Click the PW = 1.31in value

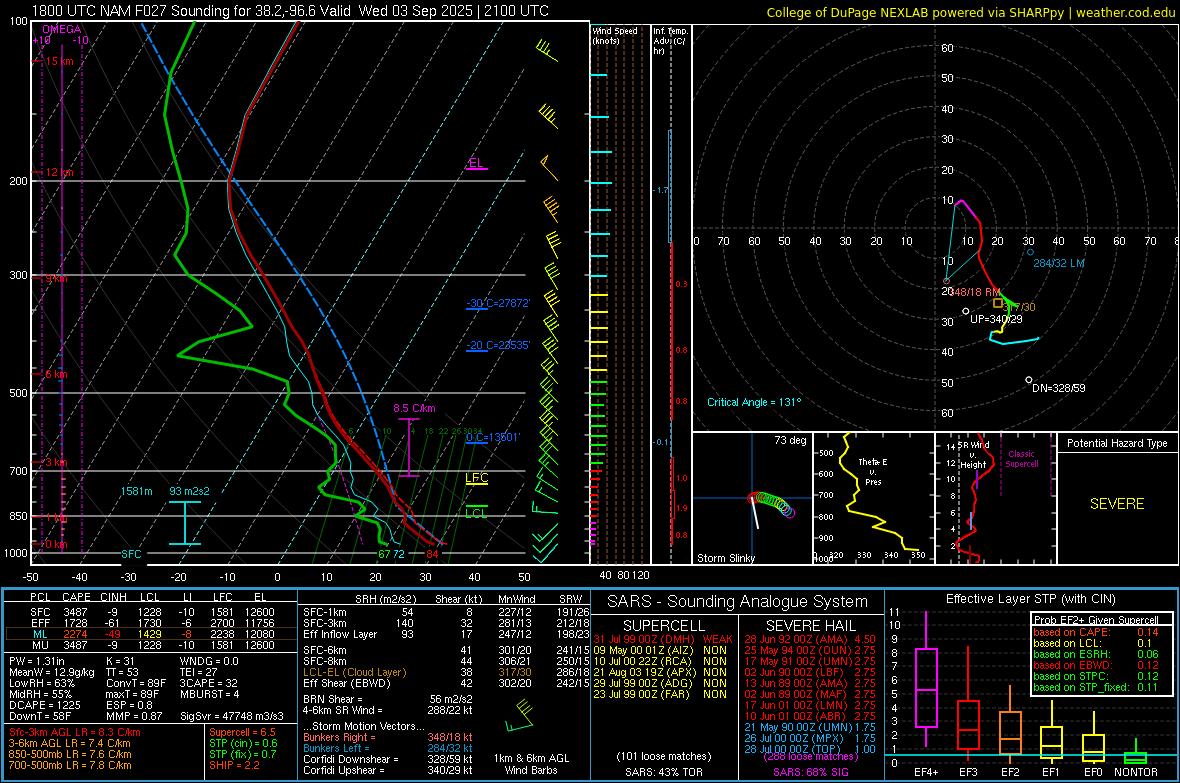37,661
